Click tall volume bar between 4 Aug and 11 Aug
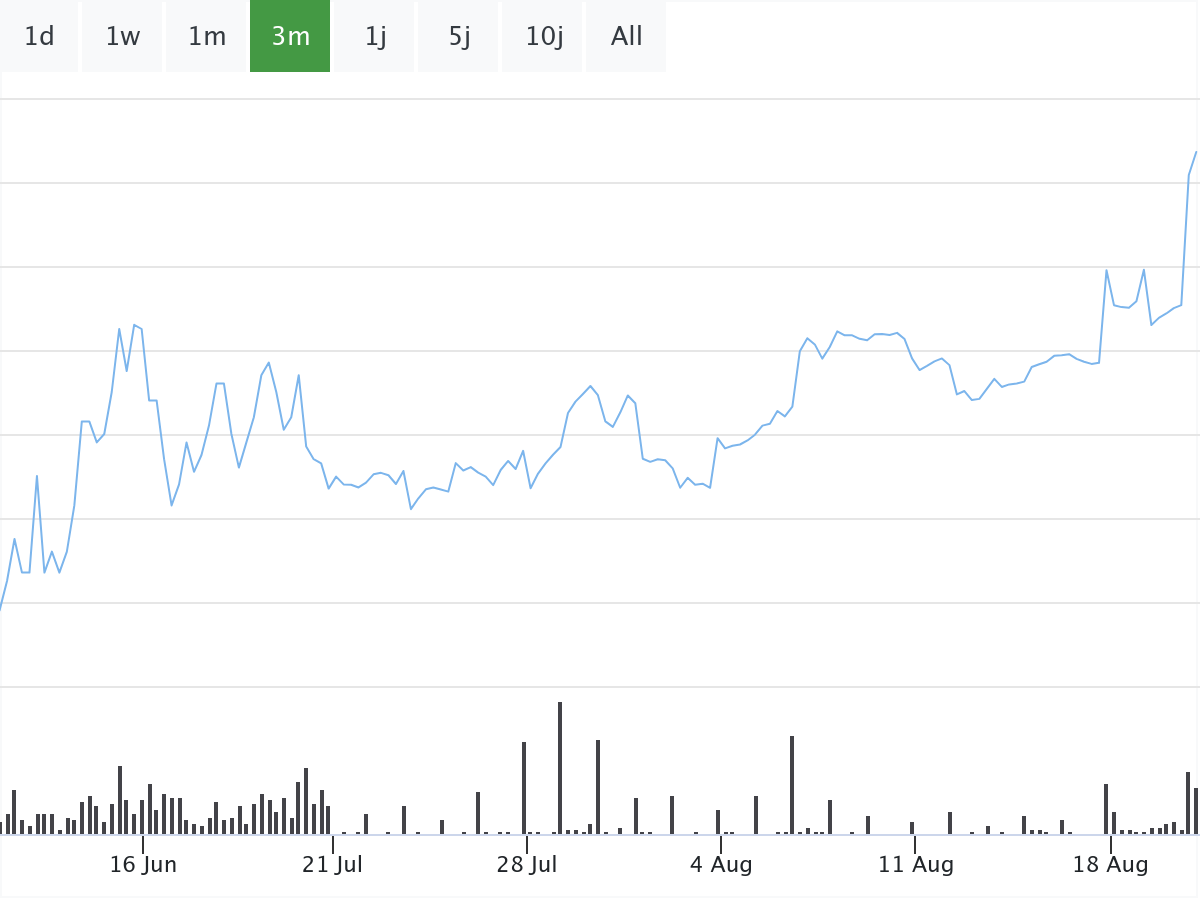 click(792, 785)
